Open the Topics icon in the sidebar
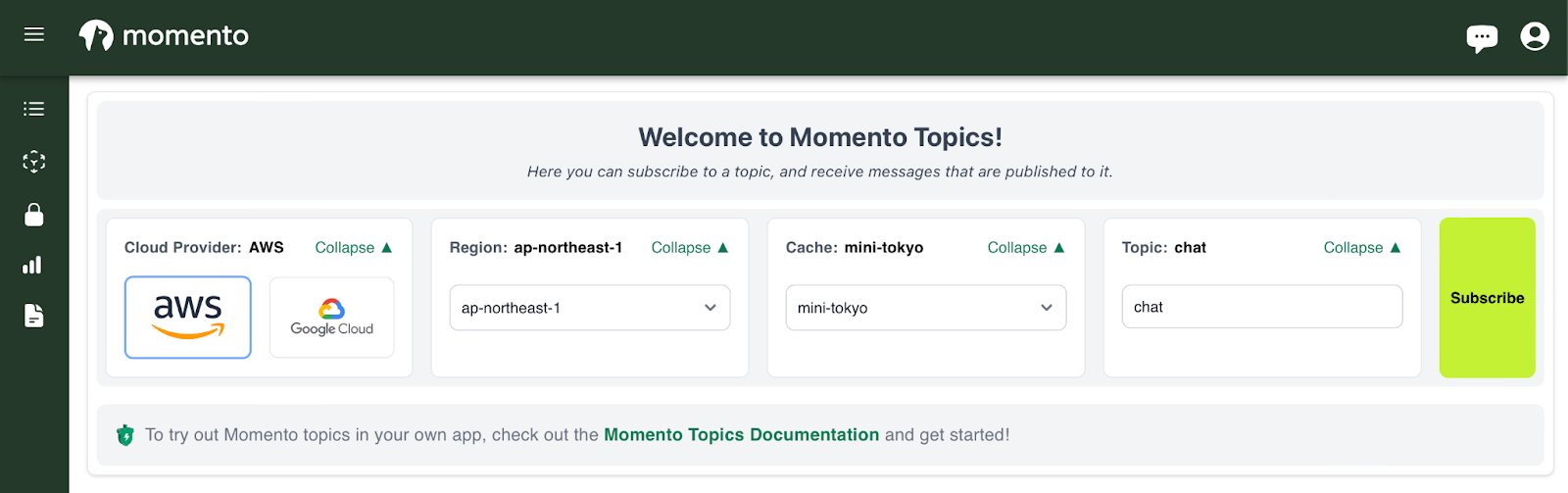 click(x=34, y=162)
